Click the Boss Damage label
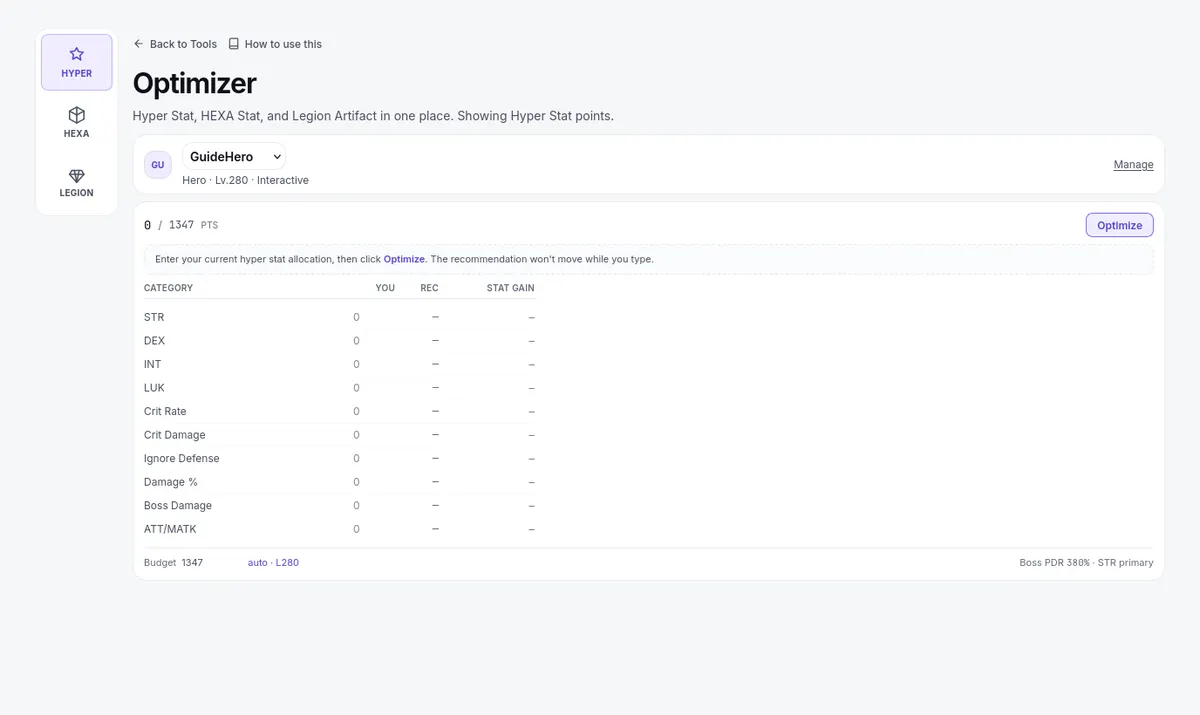 (178, 505)
